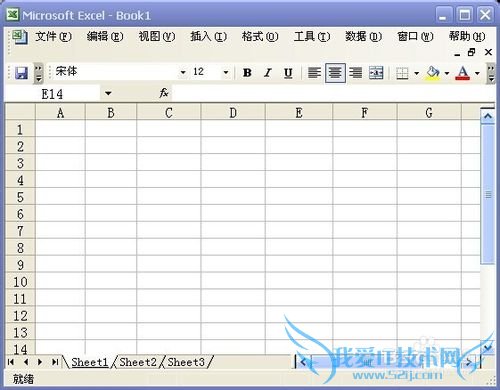Click the Save floppy disk icon
500x390 pixels.
(x=21, y=73)
